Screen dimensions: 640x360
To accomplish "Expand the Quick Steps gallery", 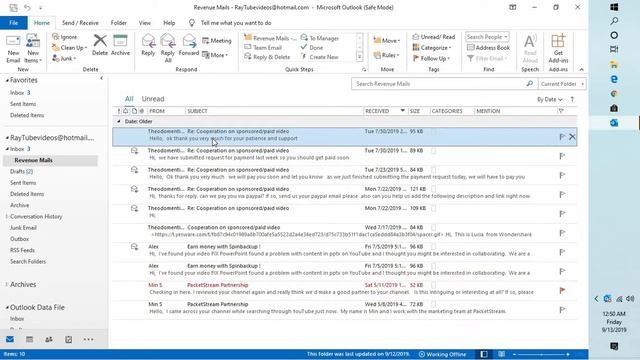I will click(x=360, y=58).
